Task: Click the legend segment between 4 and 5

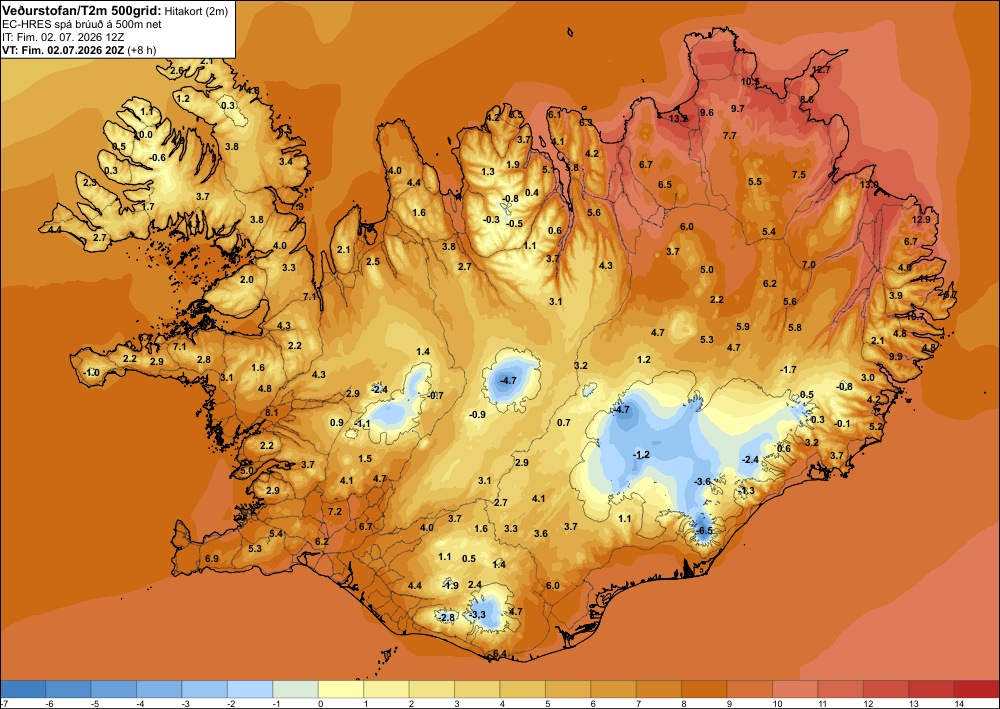Action: coord(522,689)
